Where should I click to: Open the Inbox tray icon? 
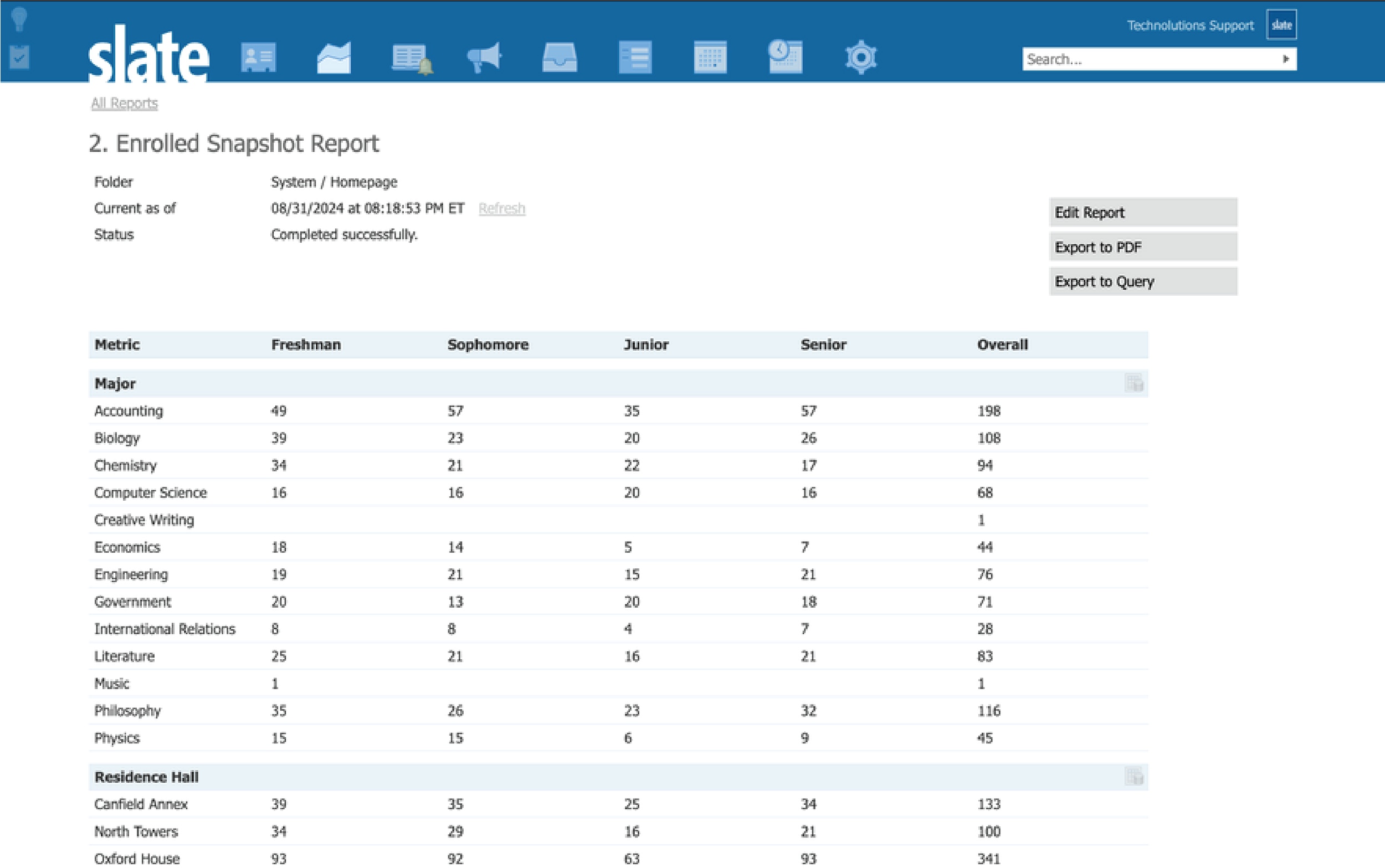point(559,58)
